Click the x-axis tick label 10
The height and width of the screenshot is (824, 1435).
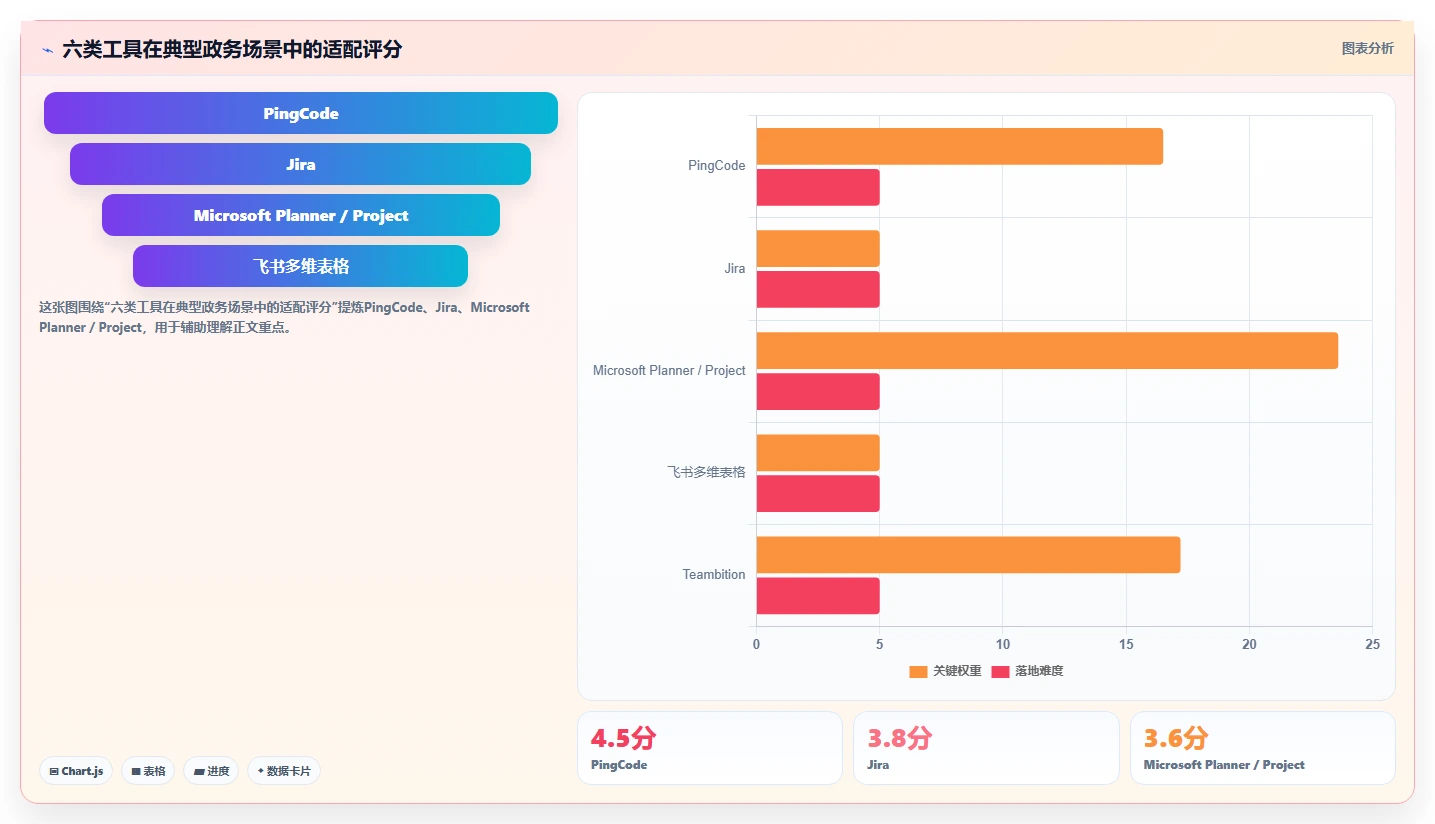[1003, 645]
